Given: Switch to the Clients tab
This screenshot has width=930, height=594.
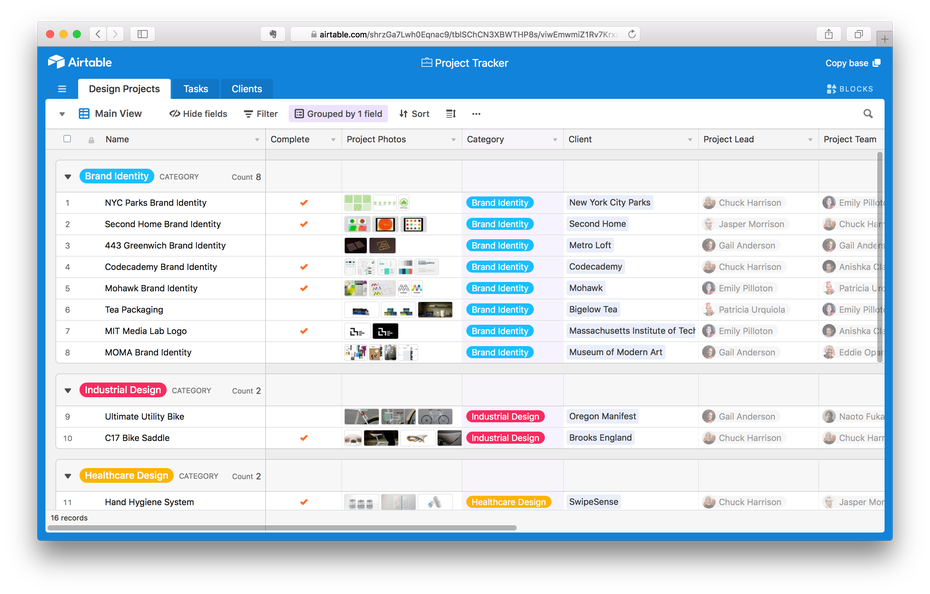Looking at the screenshot, I should (247, 89).
